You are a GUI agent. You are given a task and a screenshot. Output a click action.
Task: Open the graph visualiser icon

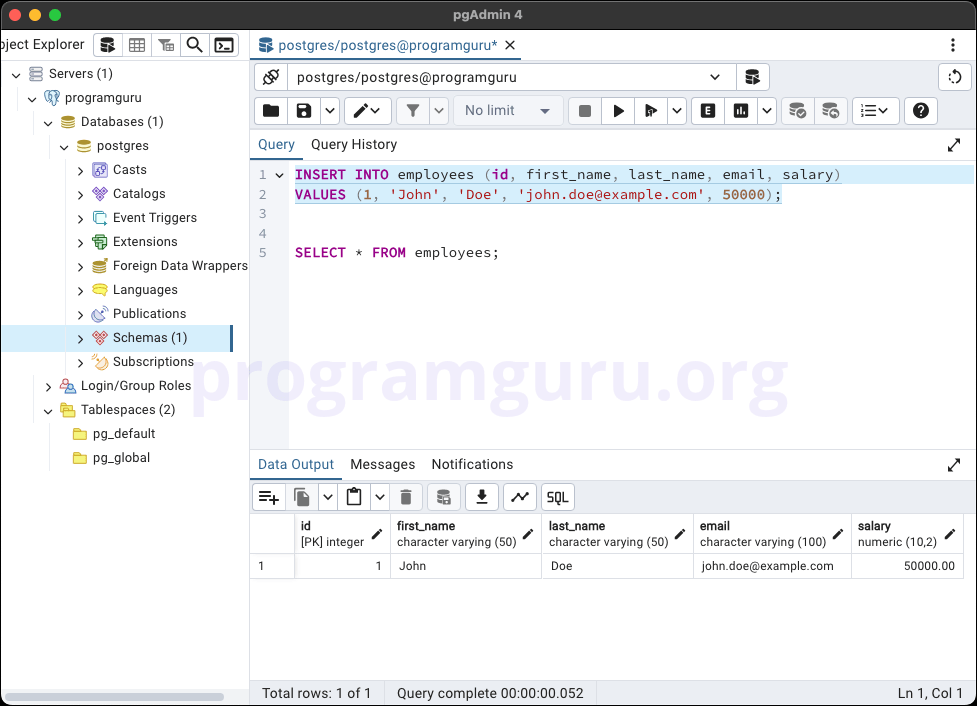pyautogui.click(x=519, y=497)
